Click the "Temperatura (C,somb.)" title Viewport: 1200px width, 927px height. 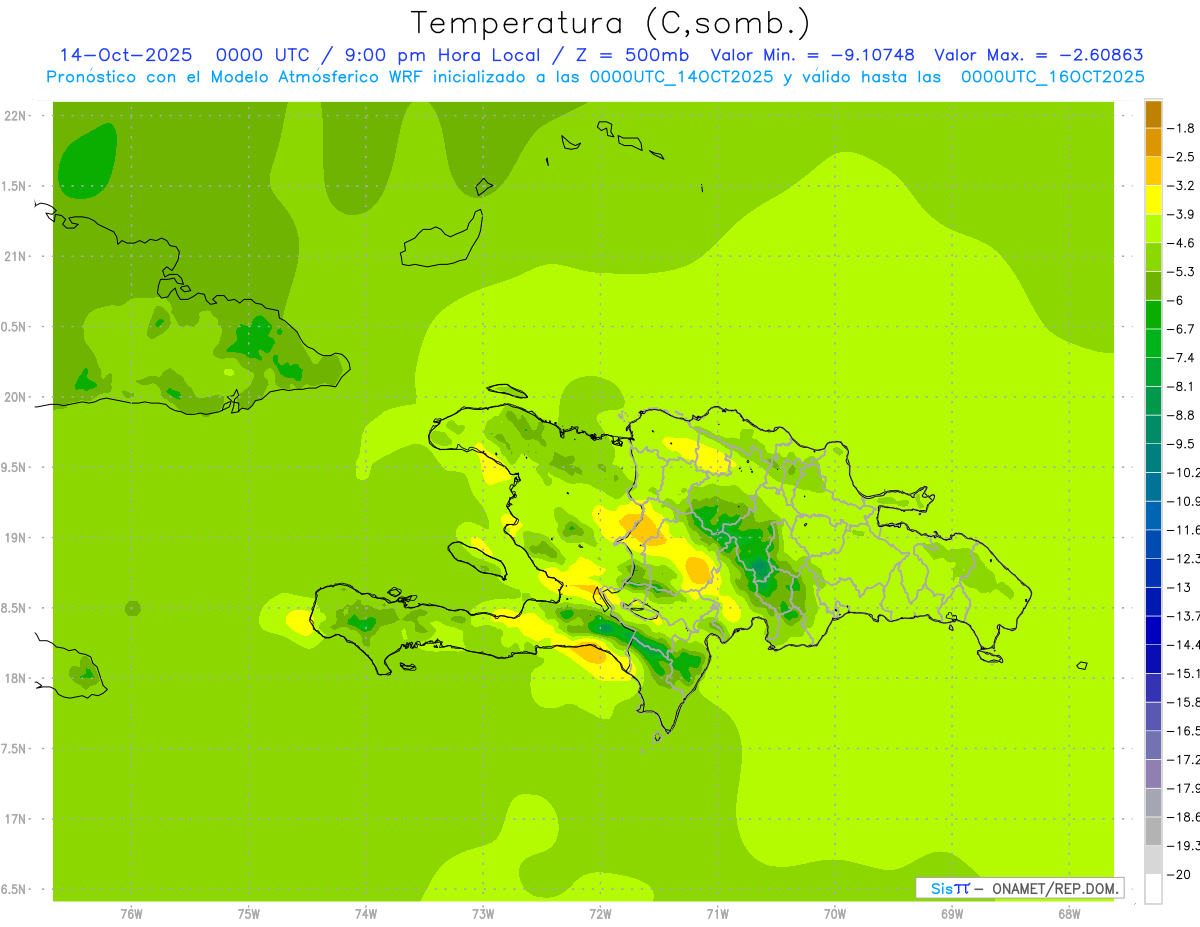click(611, 22)
